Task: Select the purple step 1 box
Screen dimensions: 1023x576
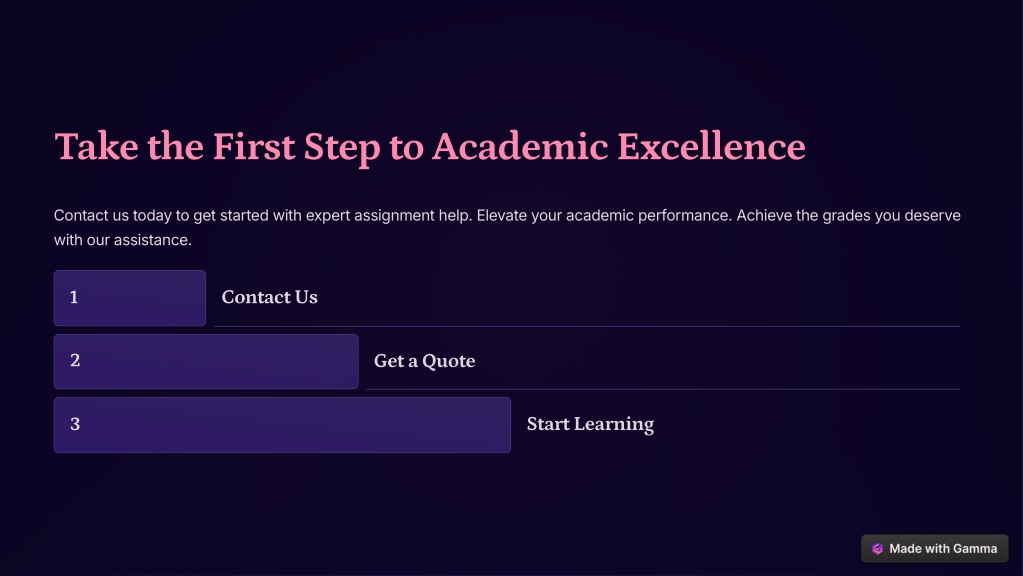Action: click(130, 298)
